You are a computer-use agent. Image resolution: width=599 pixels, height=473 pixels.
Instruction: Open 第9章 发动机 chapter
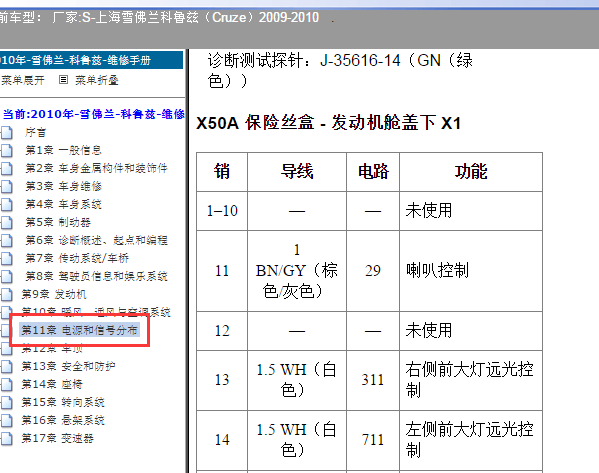point(54,294)
